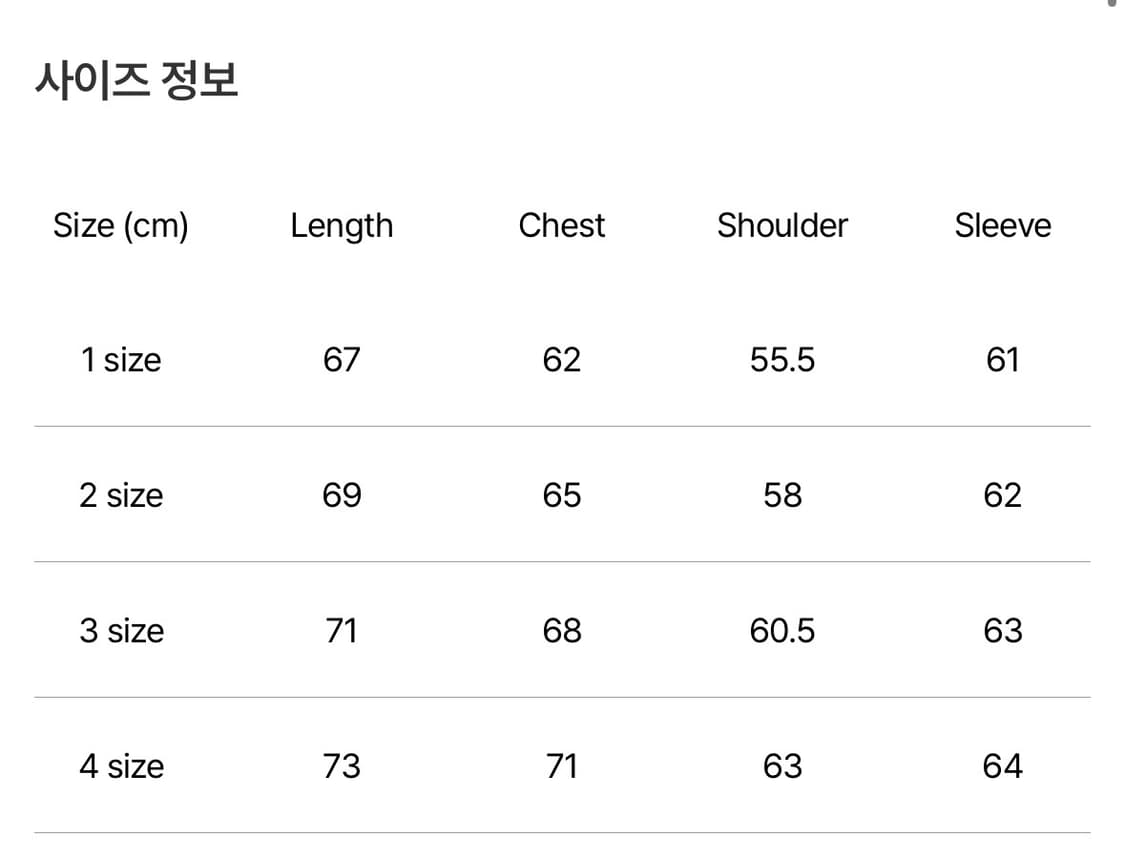Select the Length column header
Screen dimensions: 1125x862
[341, 226]
